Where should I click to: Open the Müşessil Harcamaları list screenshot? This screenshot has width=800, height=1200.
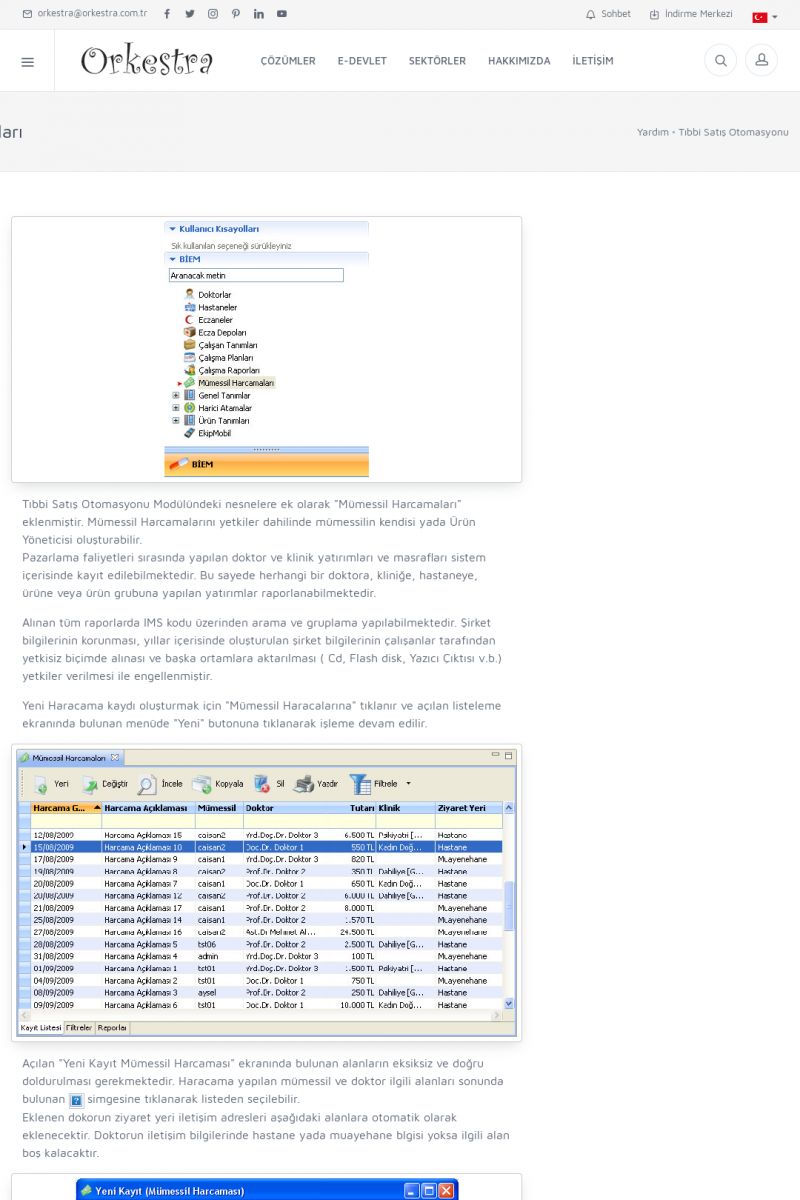point(266,892)
